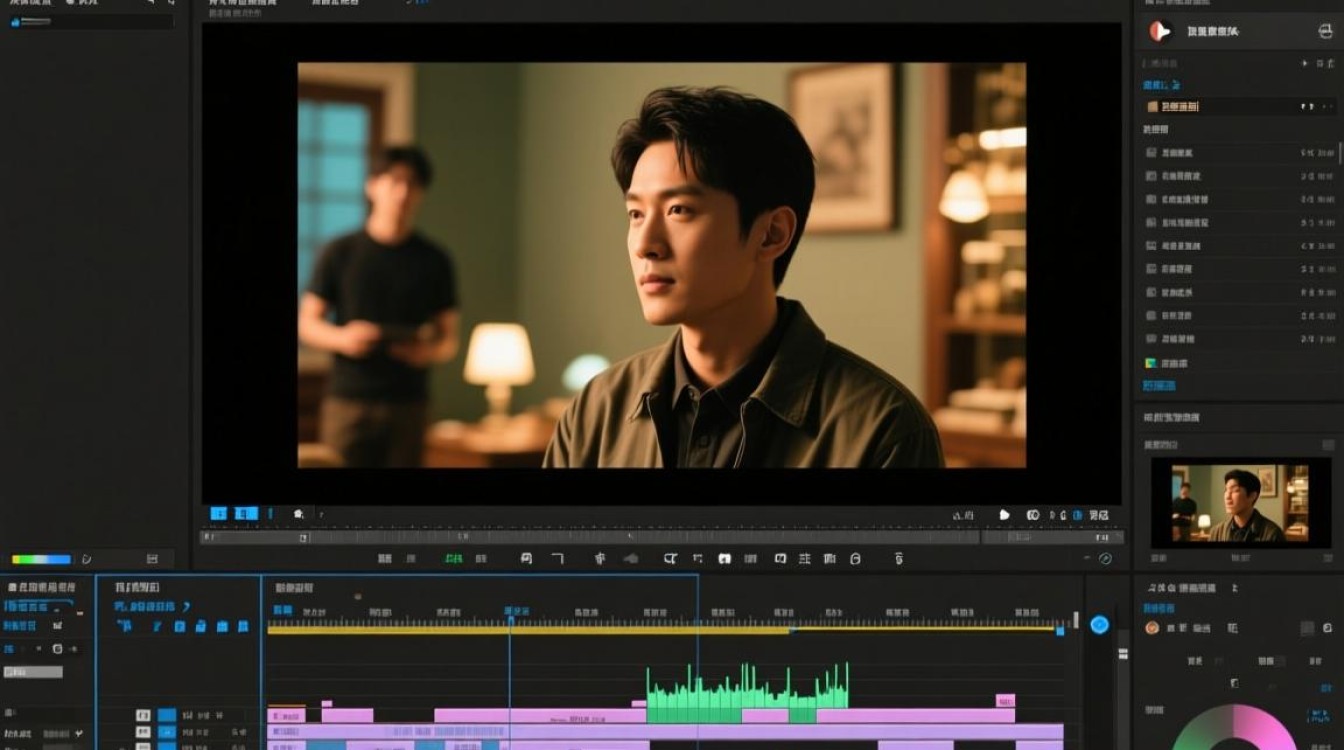Click the printer-shaped icon in the top-right panel header
Image resolution: width=1344 pixels, height=750 pixels.
(1326, 32)
